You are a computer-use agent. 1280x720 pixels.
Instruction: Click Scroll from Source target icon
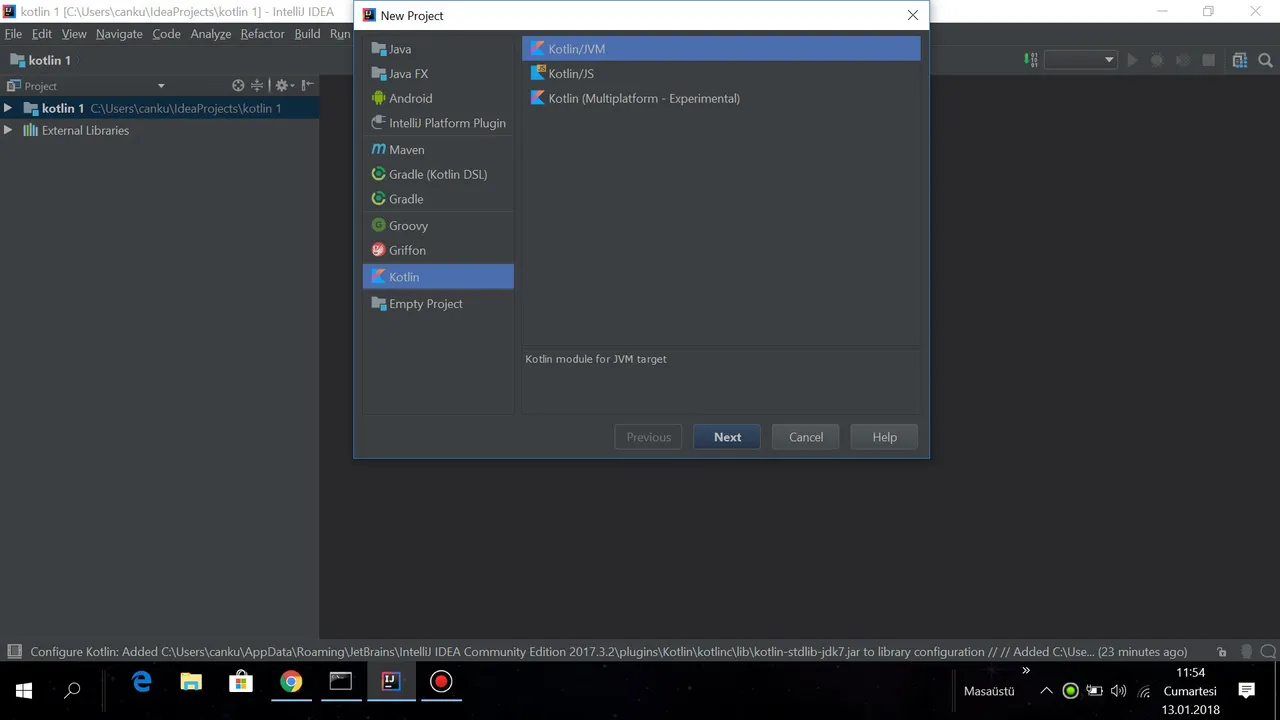tap(238, 86)
